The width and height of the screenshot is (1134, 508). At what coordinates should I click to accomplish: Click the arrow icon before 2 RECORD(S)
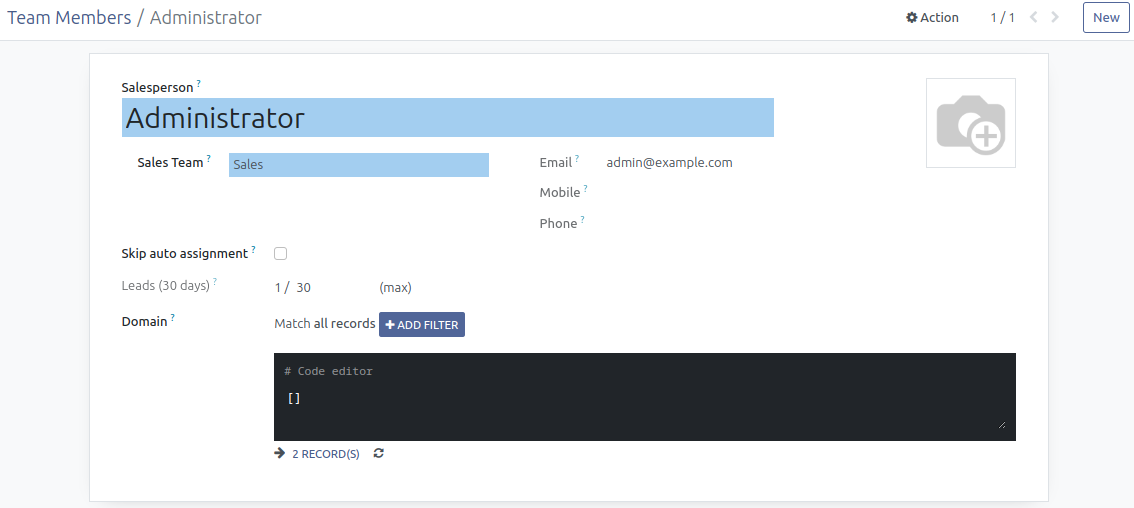pyautogui.click(x=280, y=454)
